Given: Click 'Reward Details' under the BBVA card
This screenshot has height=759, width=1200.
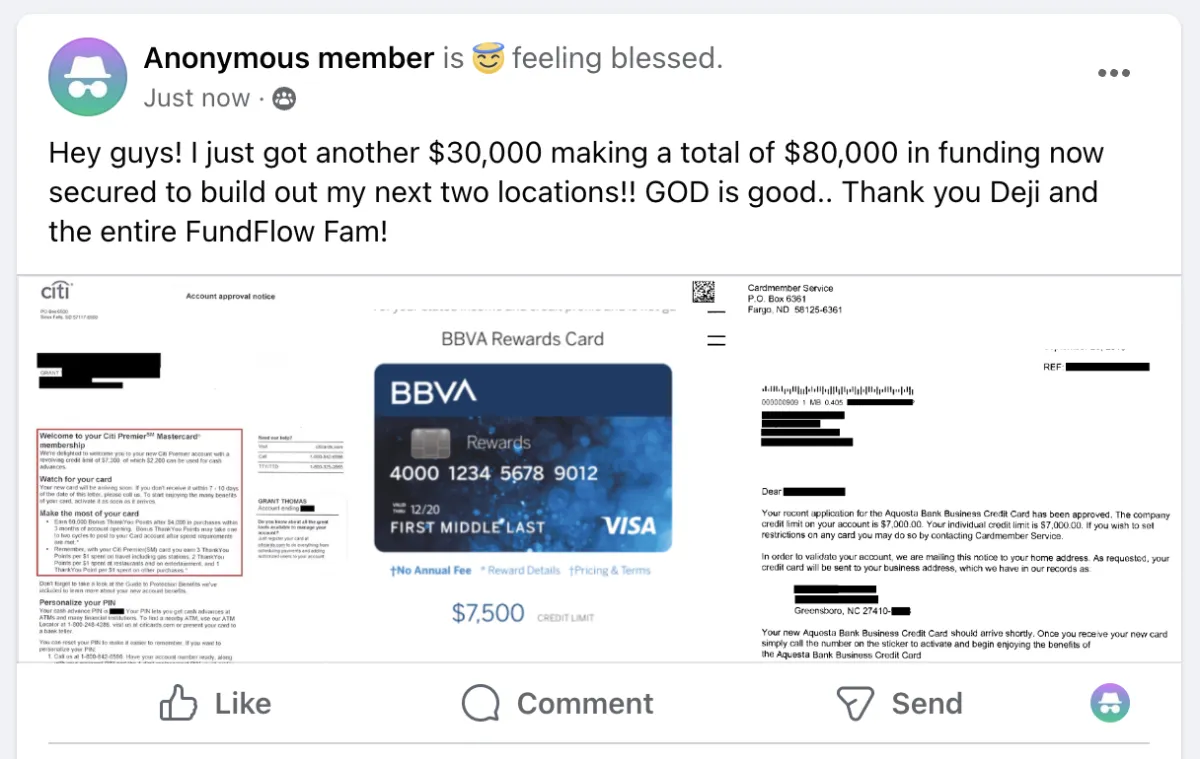Looking at the screenshot, I should click(523, 570).
